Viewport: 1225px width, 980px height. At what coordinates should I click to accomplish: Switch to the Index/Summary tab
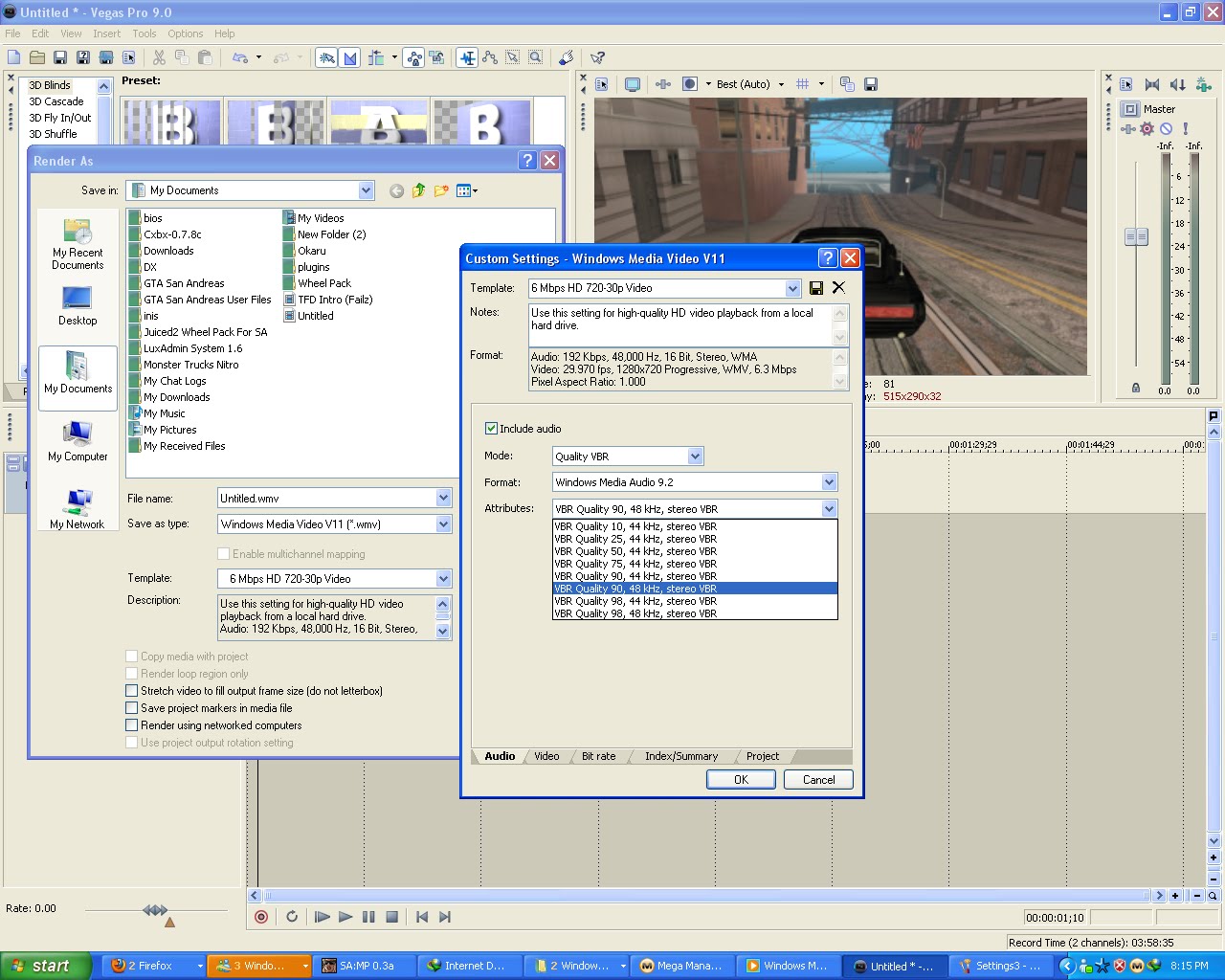(x=681, y=756)
